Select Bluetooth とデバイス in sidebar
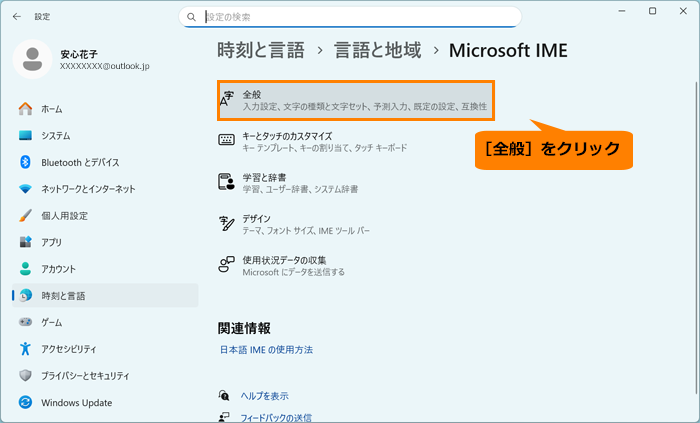Screen dimensions: 700x423 coord(105,162)
